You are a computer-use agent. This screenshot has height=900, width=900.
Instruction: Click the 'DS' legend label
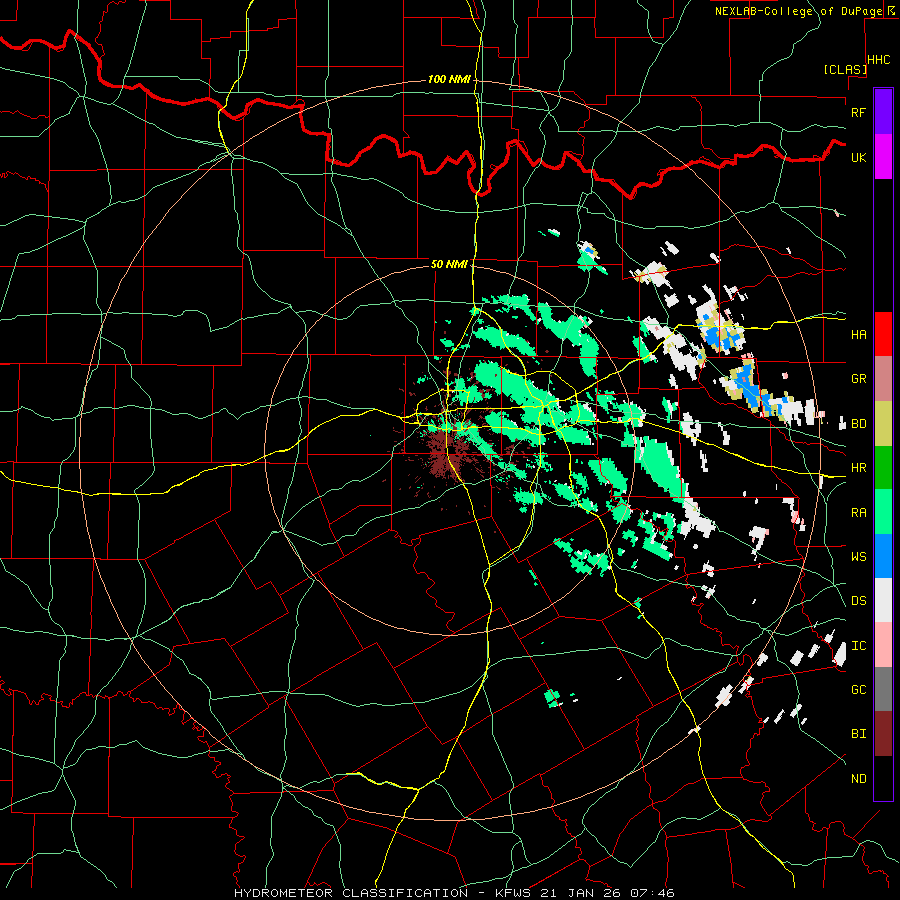click(858, 601)
